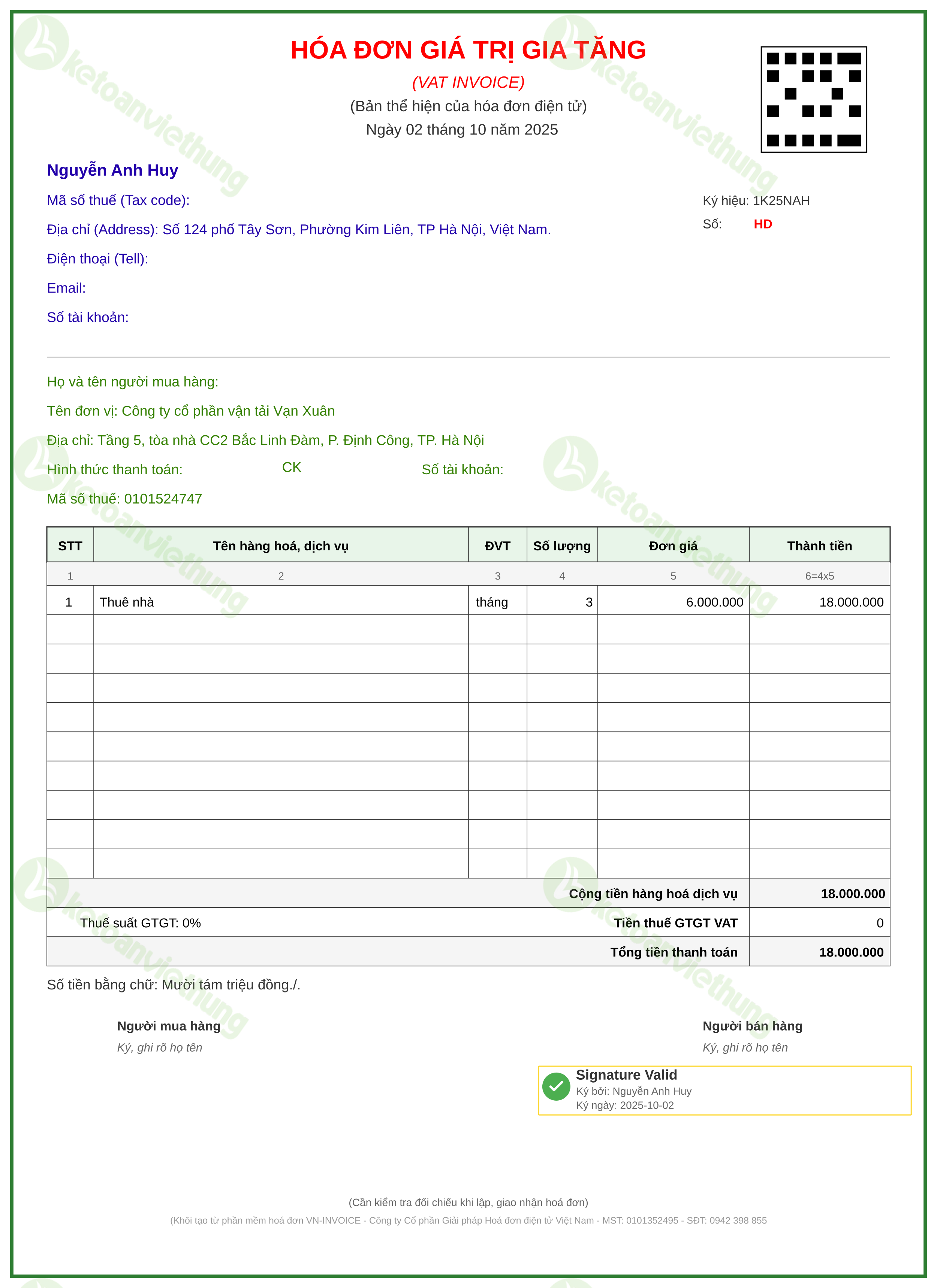Screen dimensions: 937x1288
Task: Select the red "HD" invoice number
Action: (763, 224)
